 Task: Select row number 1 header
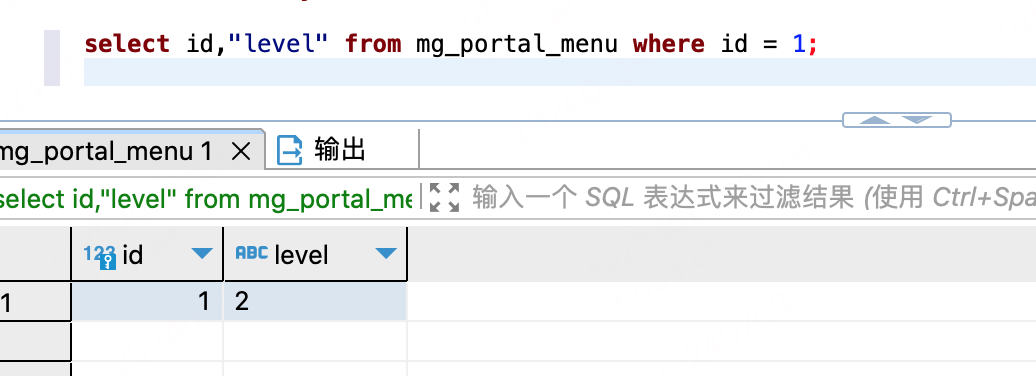point(35,302)
